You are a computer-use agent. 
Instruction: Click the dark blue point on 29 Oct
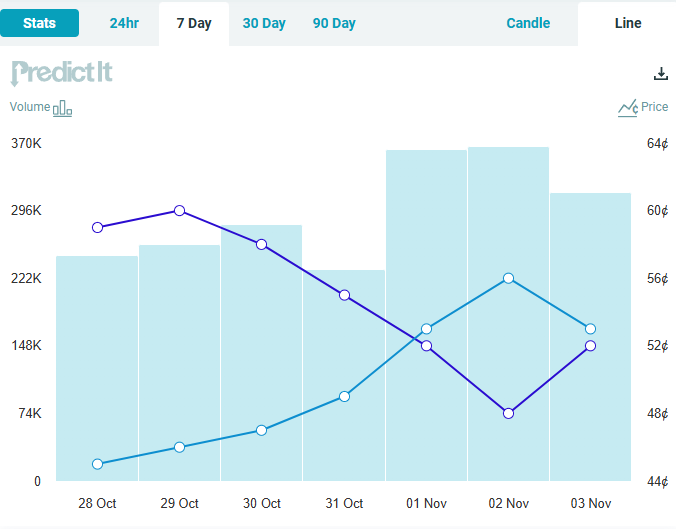[x=179, y=210]
